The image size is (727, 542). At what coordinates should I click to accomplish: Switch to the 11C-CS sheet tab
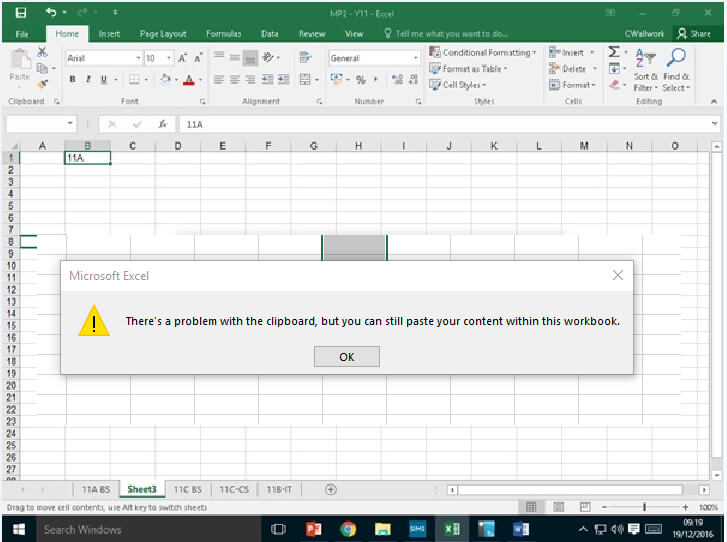(x=233, y=489)
